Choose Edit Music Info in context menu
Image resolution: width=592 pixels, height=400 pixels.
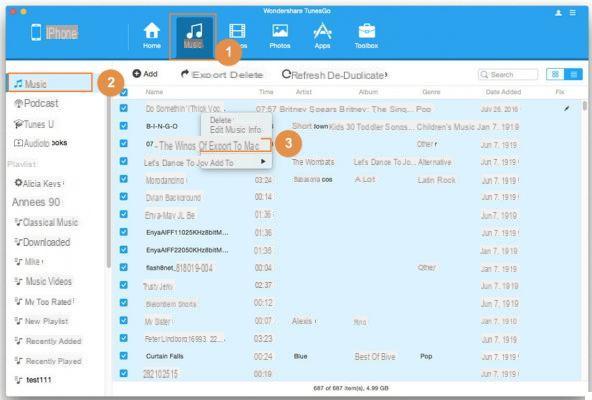click(235, 130)
